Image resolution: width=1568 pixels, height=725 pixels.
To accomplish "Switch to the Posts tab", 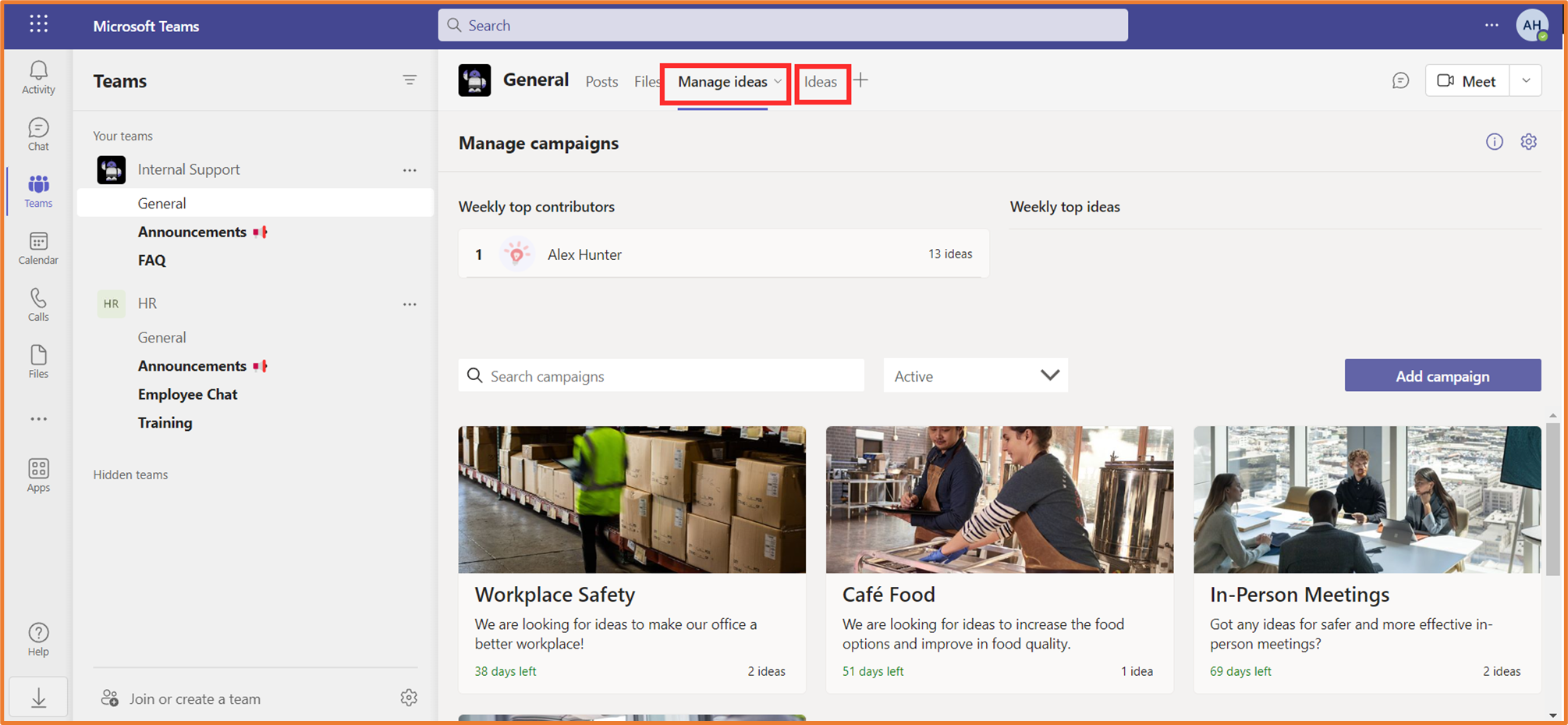I will coord(601,81).
